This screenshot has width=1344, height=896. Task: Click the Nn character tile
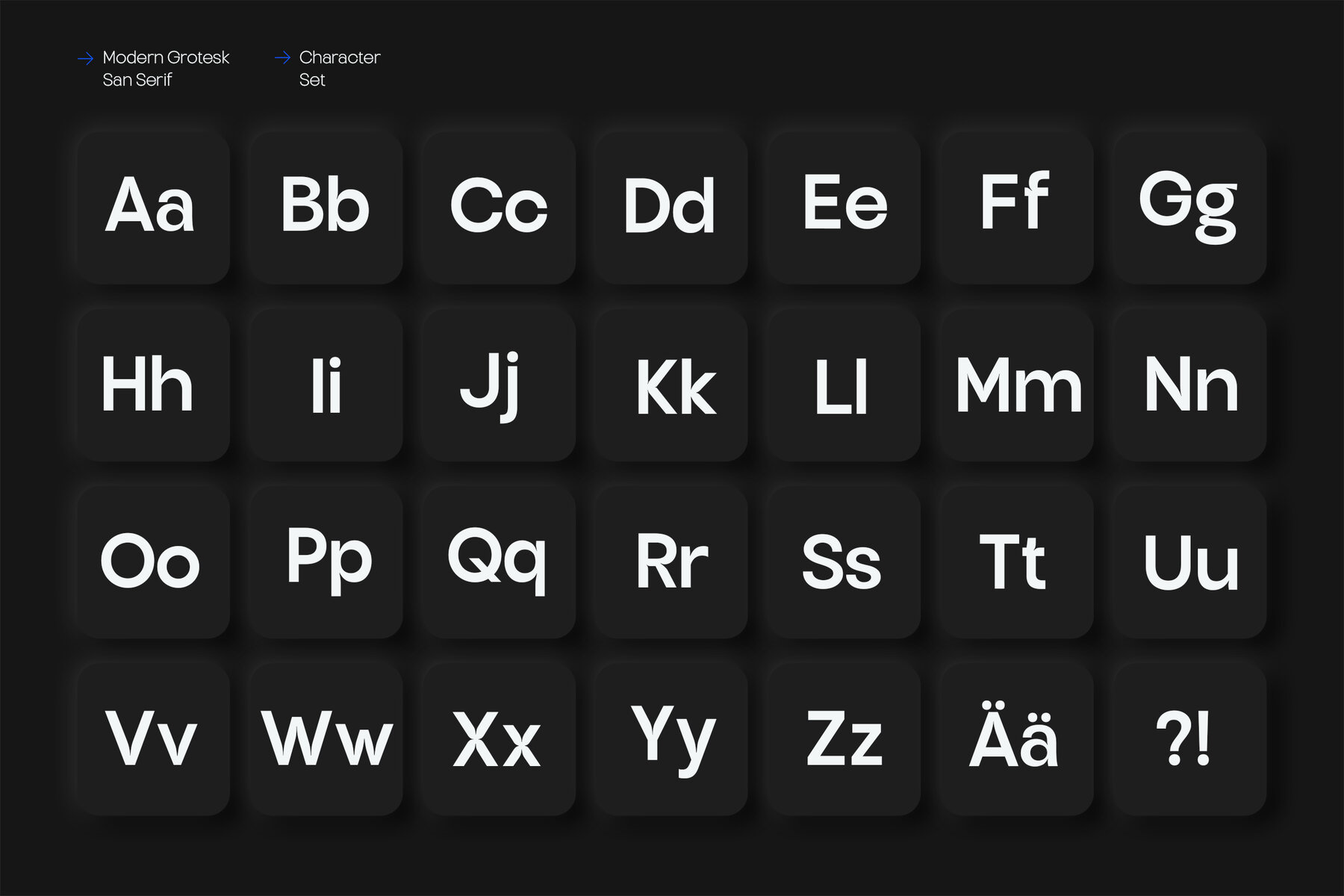point(1189,385)
